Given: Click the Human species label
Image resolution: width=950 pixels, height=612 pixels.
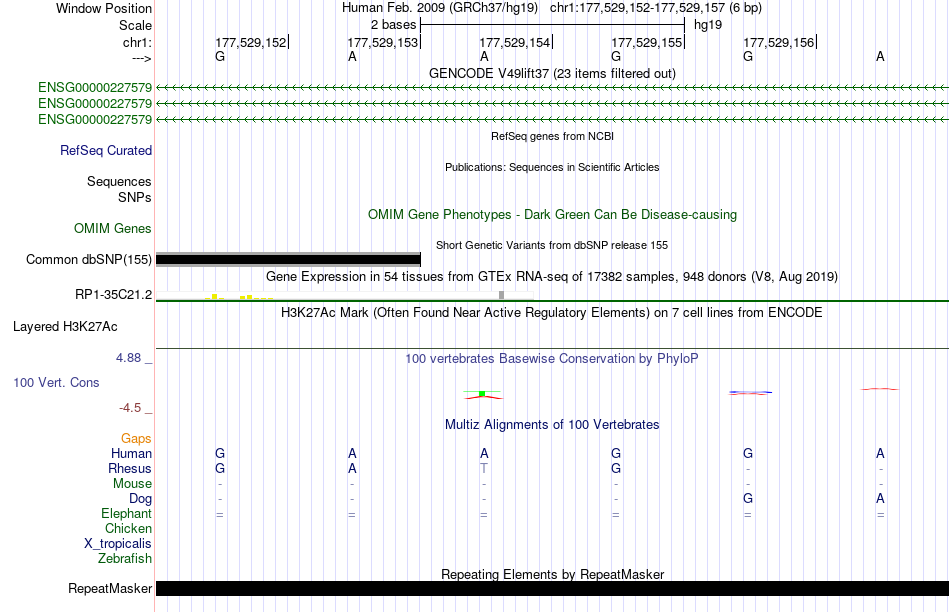Looking at the screenshot, I should 131,453.
